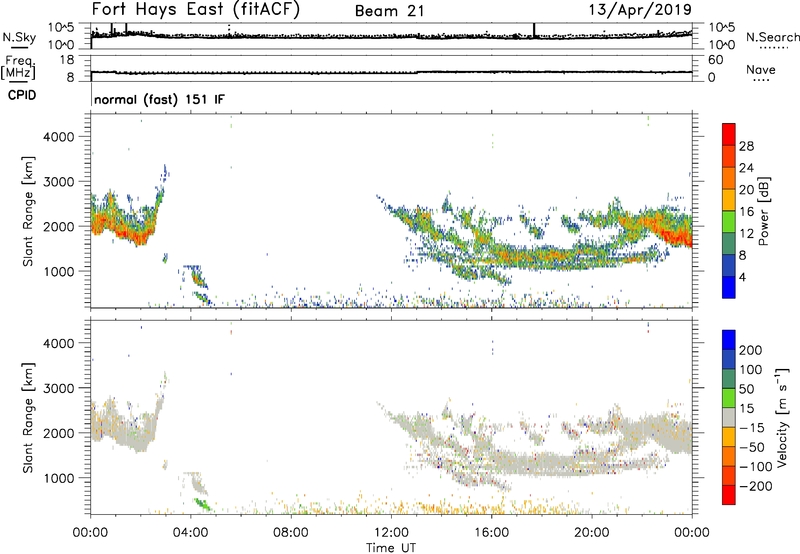Click the 'Power [dB]' color bar title
The width and height of the screenshot is (800, 554).
[763, 211]
